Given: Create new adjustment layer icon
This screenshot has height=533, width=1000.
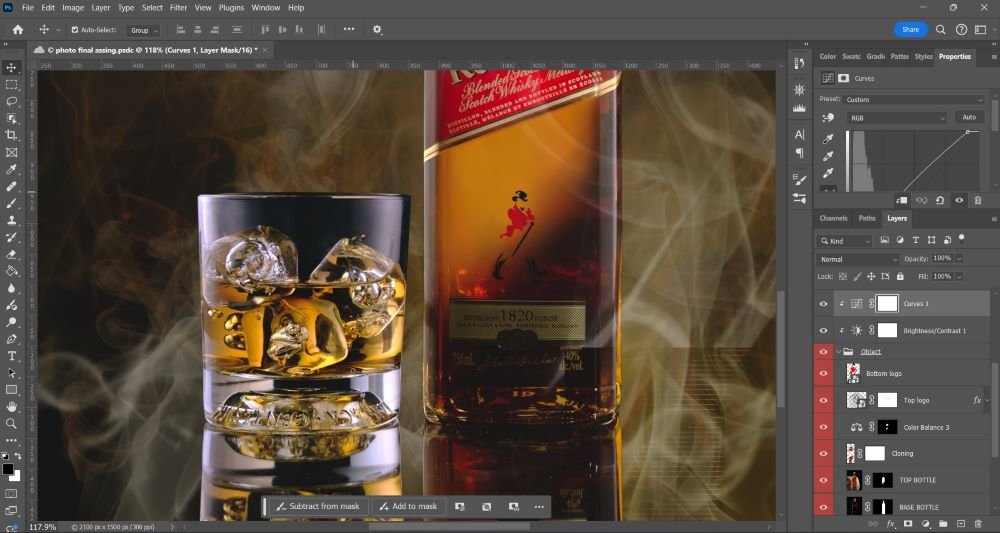Looking at the screenshot, I should (925, 523).
